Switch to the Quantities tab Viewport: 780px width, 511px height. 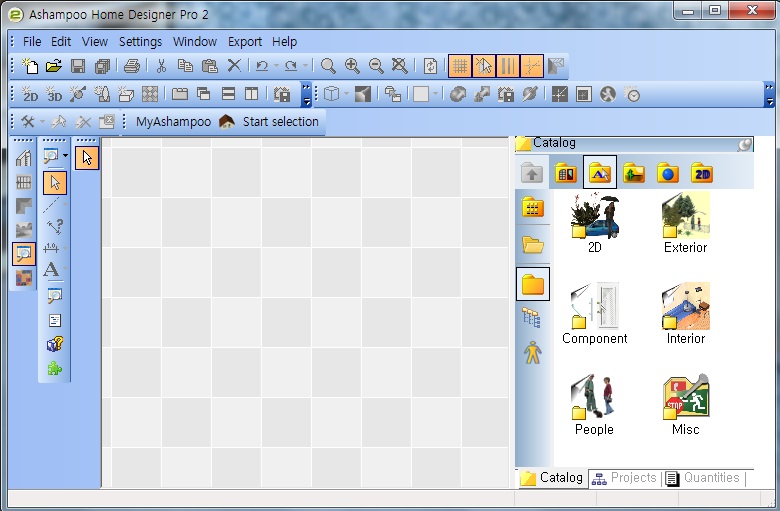coord(703,478)
